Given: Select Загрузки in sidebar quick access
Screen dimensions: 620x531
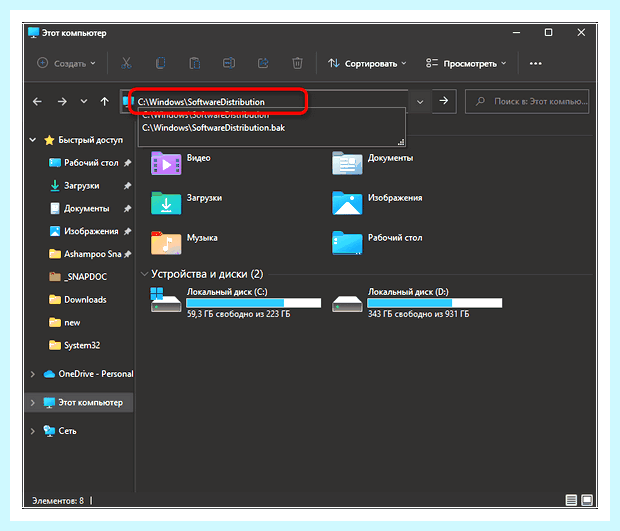Looking at the screenshot, I should pos(81,185).
